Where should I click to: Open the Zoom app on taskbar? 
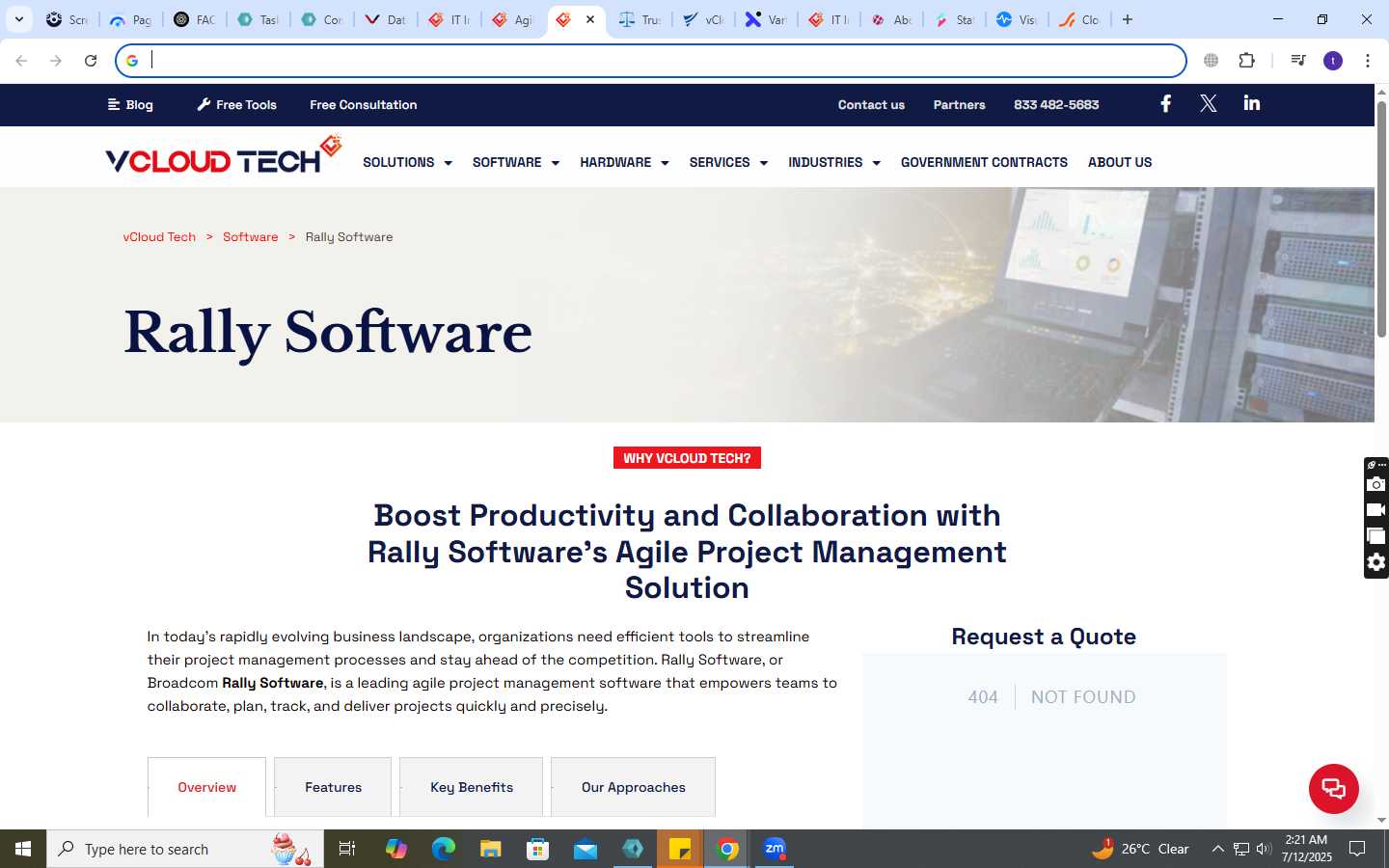pyautogui.click(x=775, y=849)
